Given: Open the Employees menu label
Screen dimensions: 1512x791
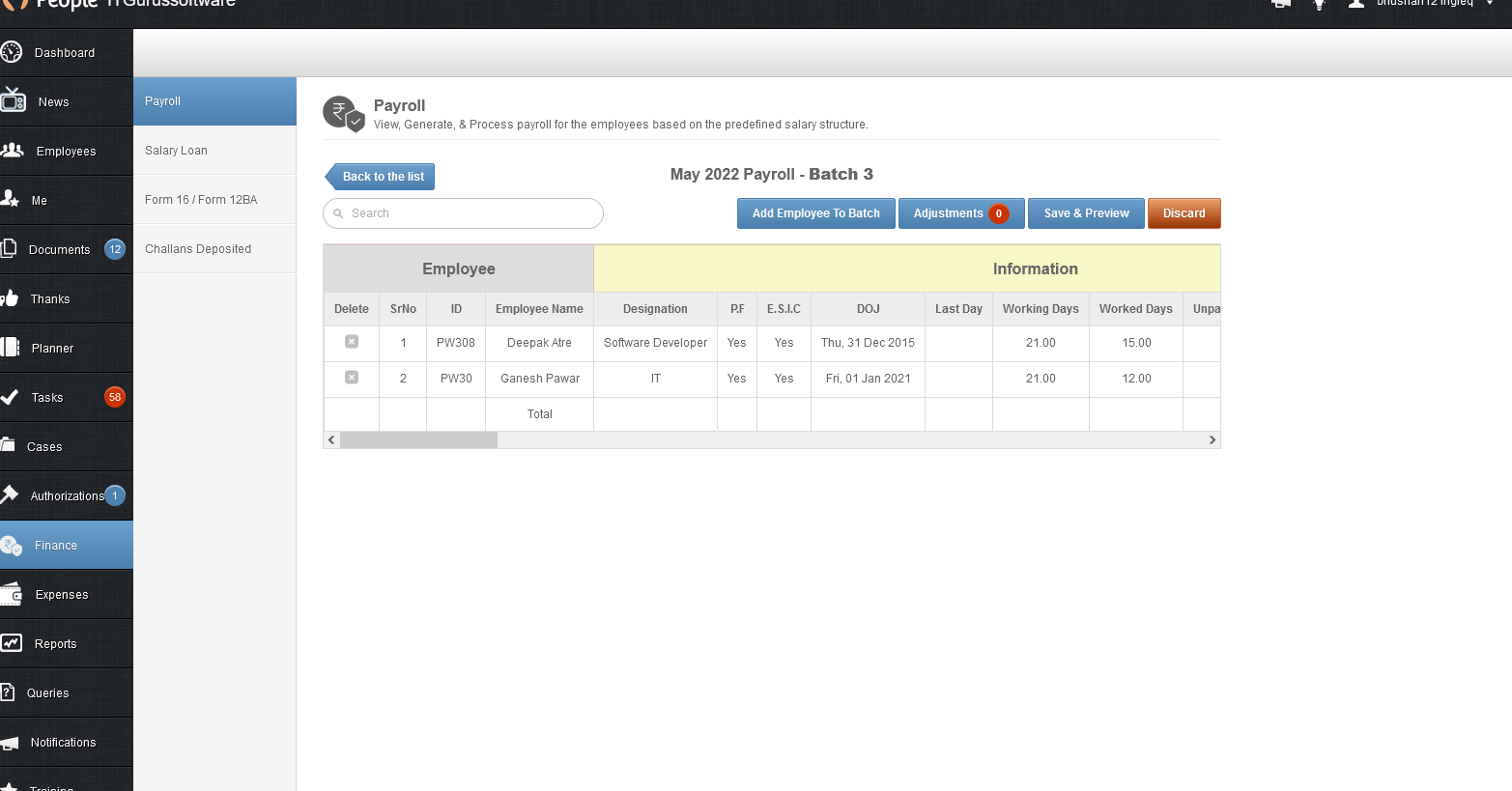Looking at the screenshot, I should 67,152.
